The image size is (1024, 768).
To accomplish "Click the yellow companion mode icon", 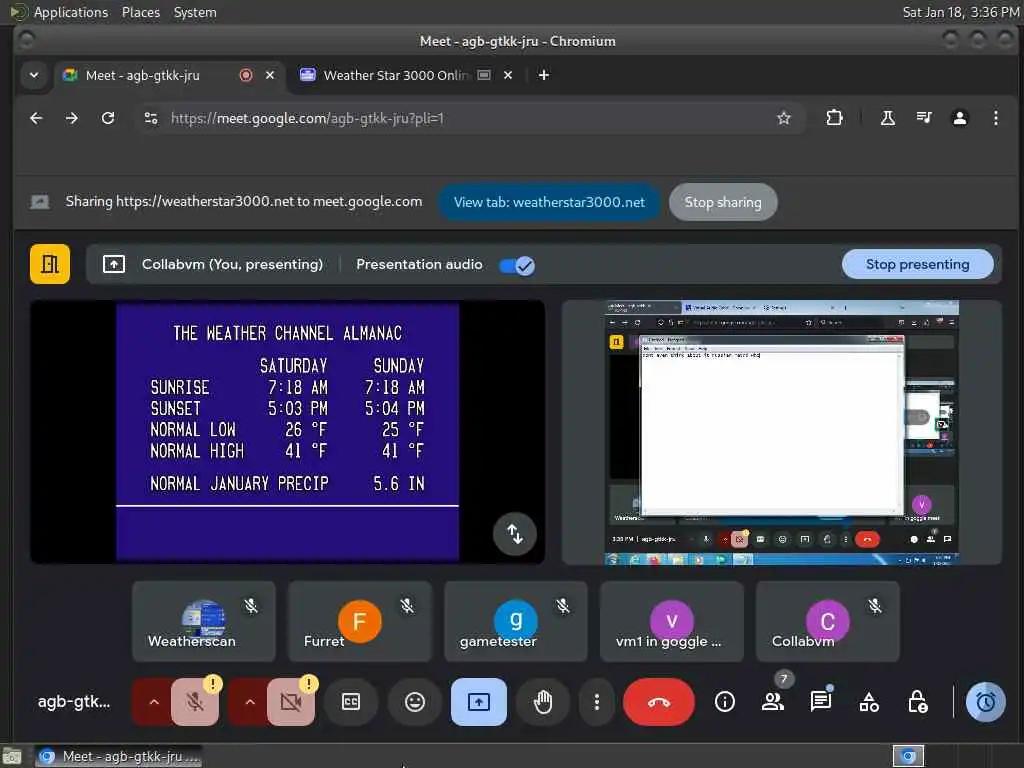I will point(50,264).
